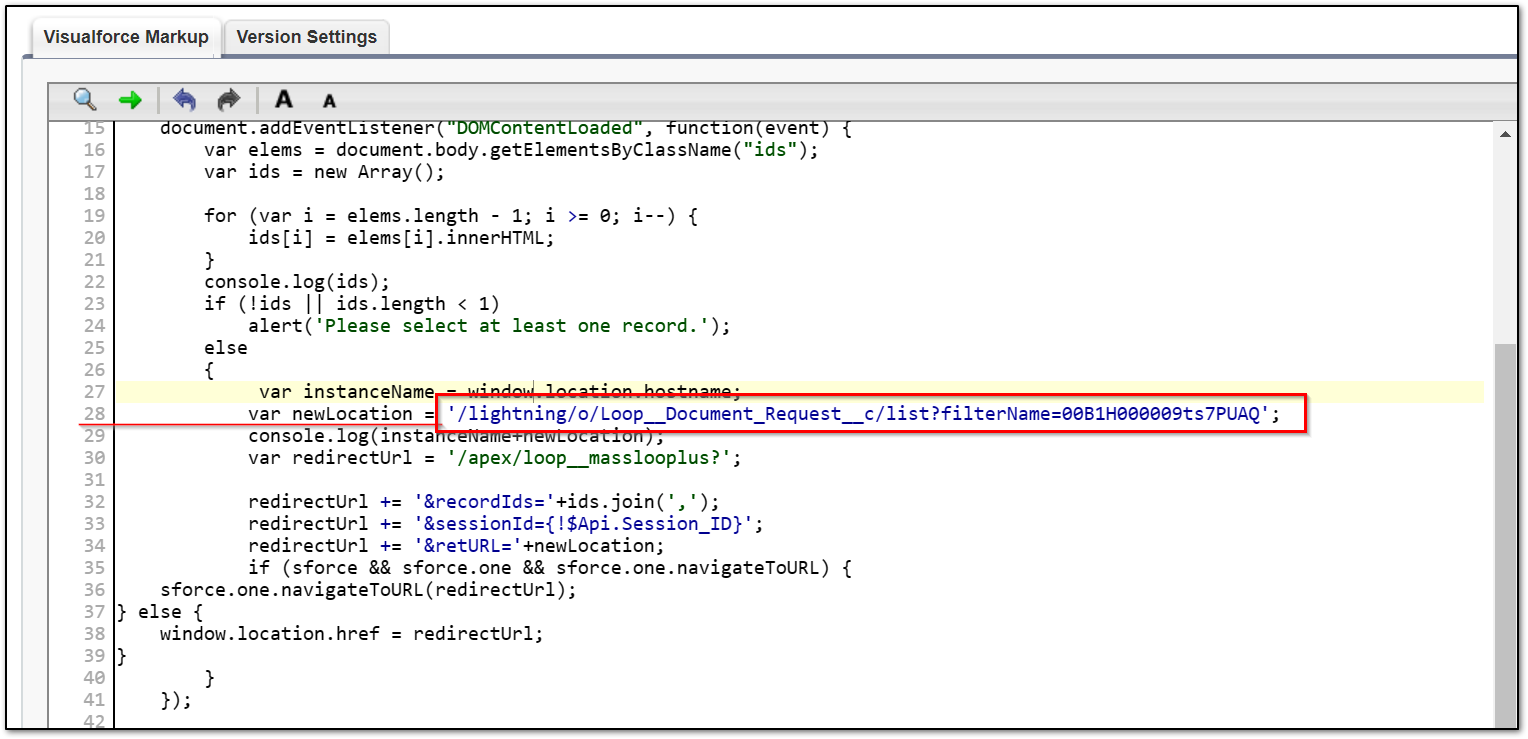This screenshot has width=1528, height=739.
Task: Select the Visualforce Markup tab
Action: coord(126,37)
